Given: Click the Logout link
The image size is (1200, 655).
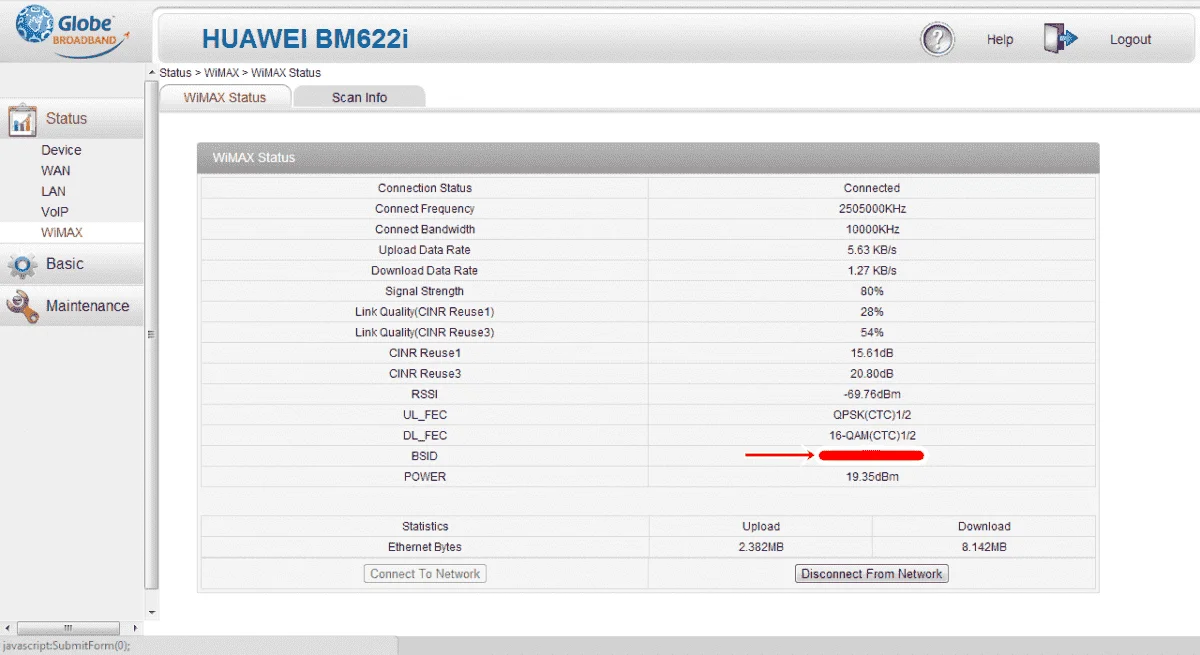Looking at the screenshot, I should pyautogui.click(x=1130, y=40).
